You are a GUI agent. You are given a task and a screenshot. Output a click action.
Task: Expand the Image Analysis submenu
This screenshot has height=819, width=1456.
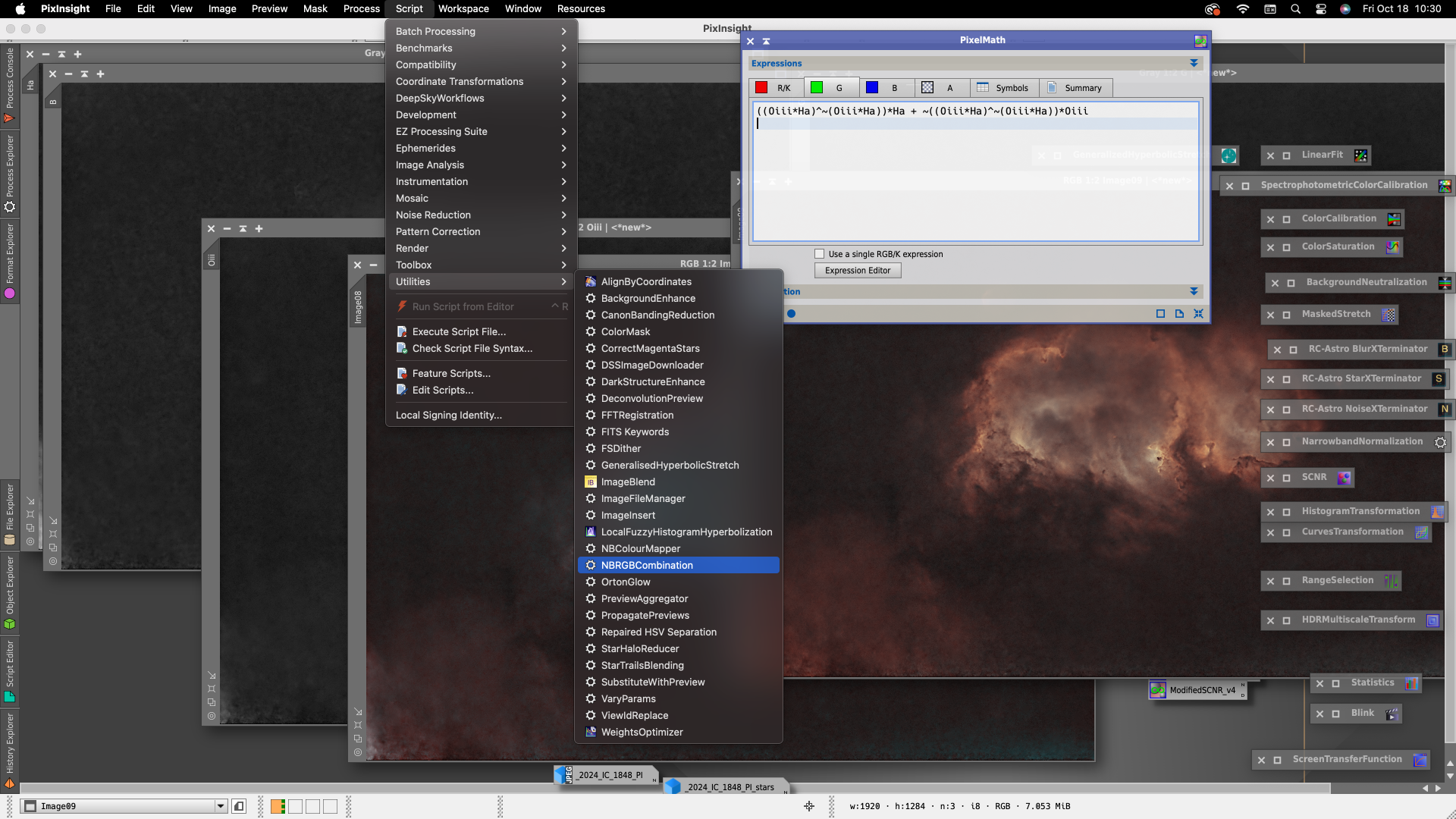tap(482, 165)
